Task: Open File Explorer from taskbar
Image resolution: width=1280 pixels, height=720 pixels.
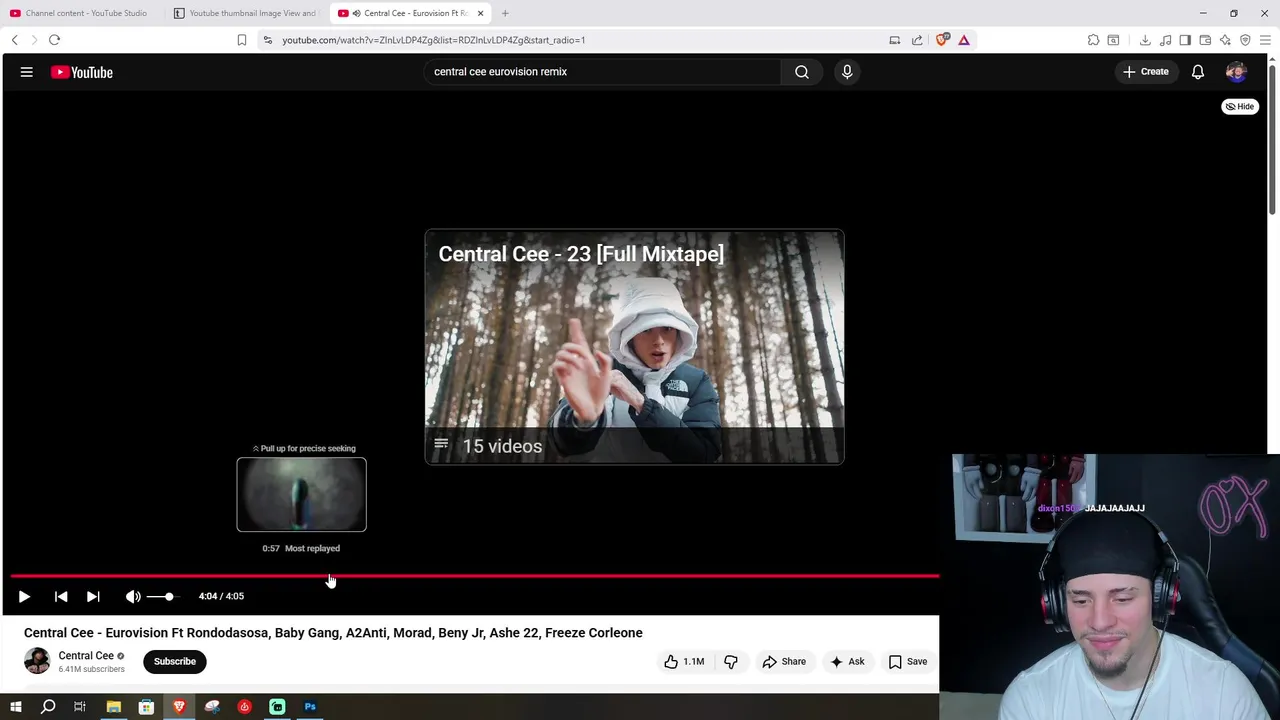Action: click(113, 707)
